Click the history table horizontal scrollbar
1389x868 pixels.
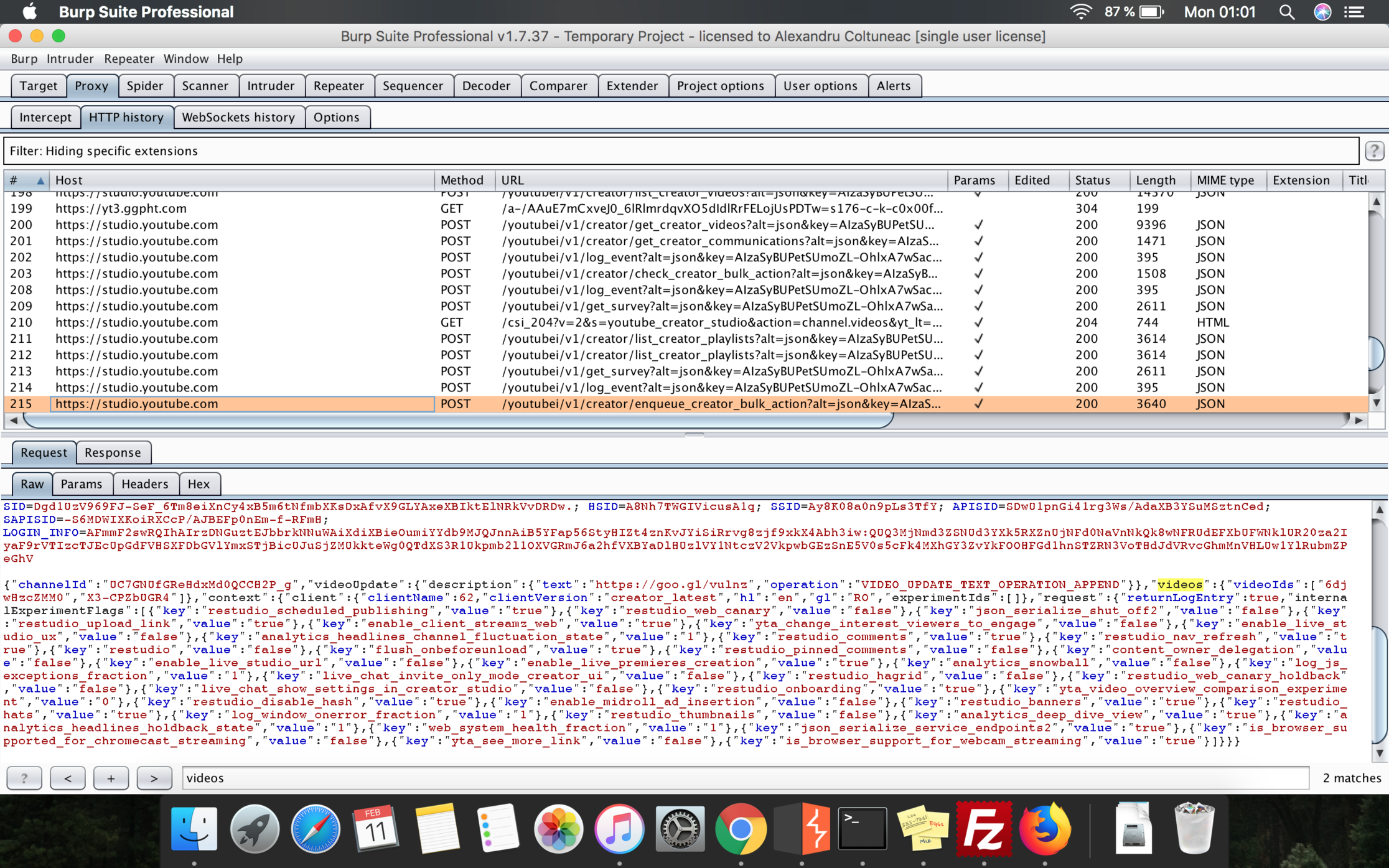click(x=457, y=421)
